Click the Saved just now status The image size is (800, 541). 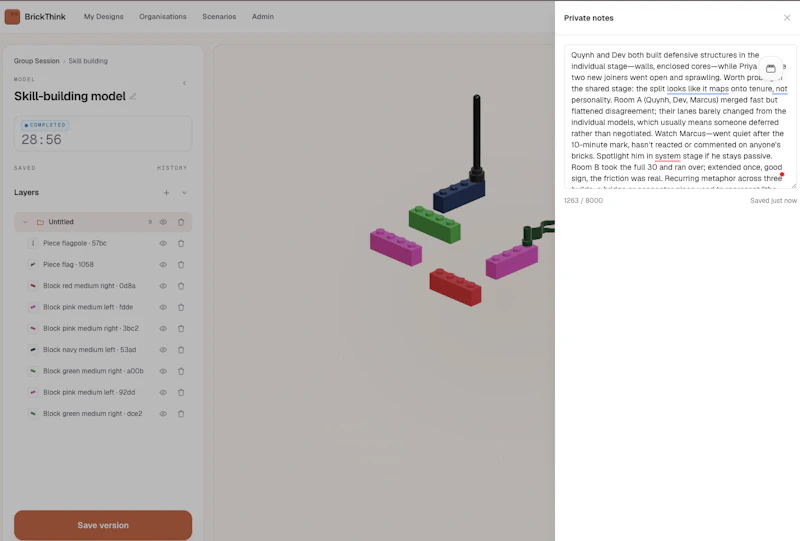coord(773,201)
